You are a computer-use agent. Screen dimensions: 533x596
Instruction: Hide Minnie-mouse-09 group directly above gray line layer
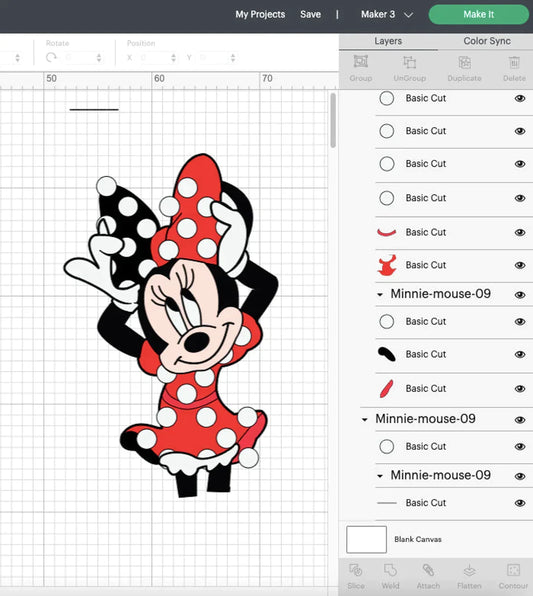click(x=520, y=476)
